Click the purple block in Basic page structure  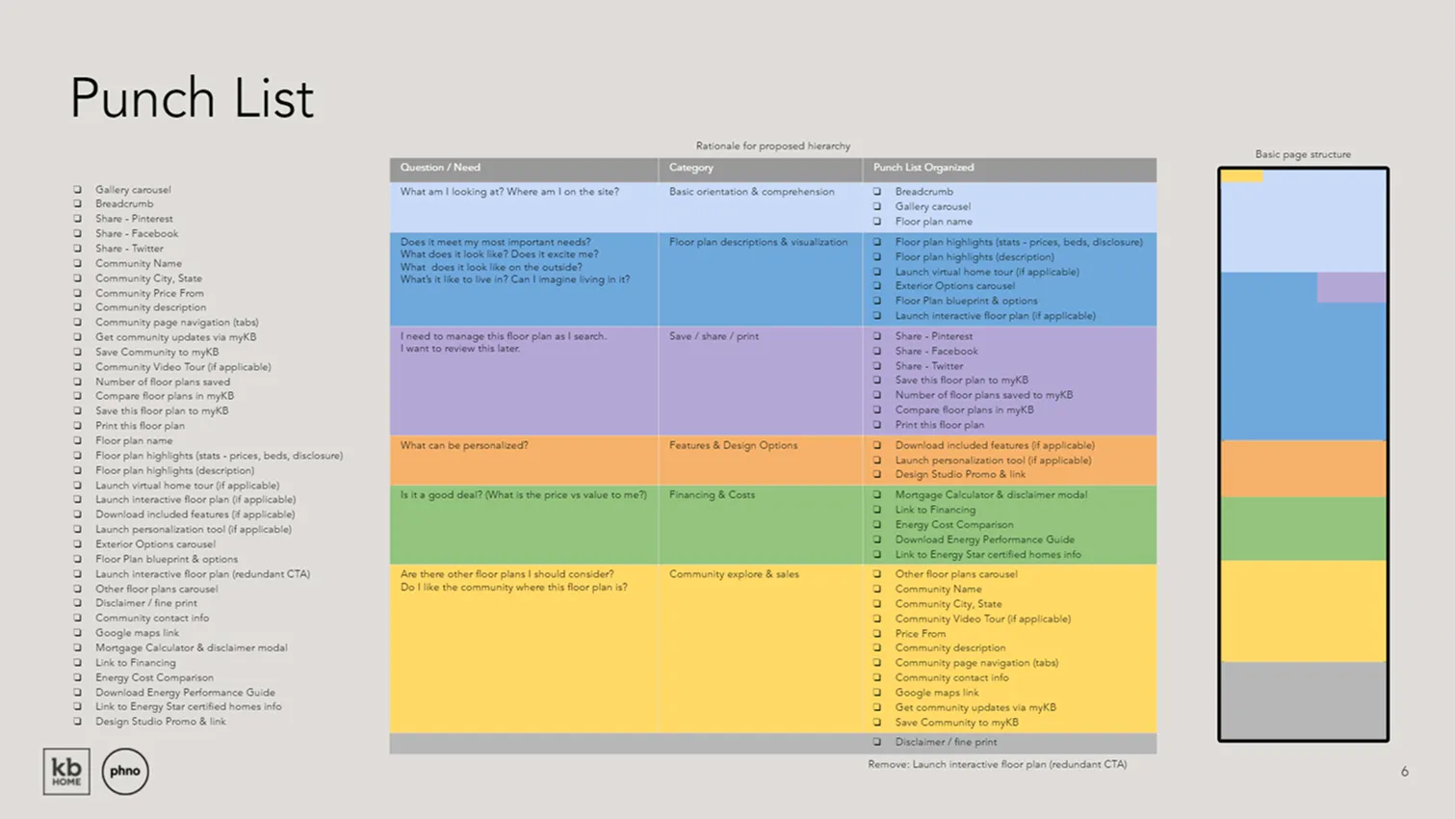click(x=1353, y=287)
